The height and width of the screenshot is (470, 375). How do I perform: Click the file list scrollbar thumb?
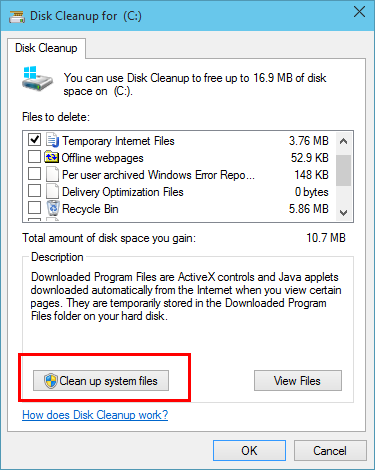pyautogui.click(x=343, y=170)
